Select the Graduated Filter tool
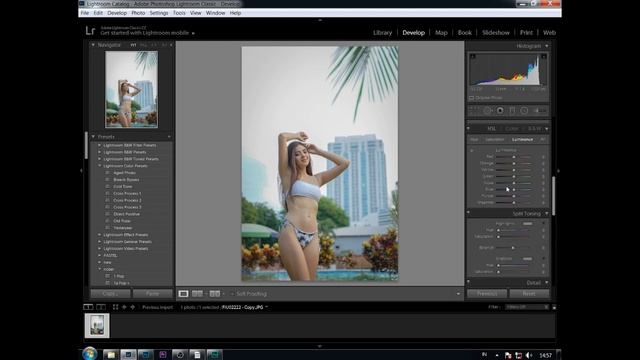Image resolution: width=640 pixels, height=360 pixels. 512,111
